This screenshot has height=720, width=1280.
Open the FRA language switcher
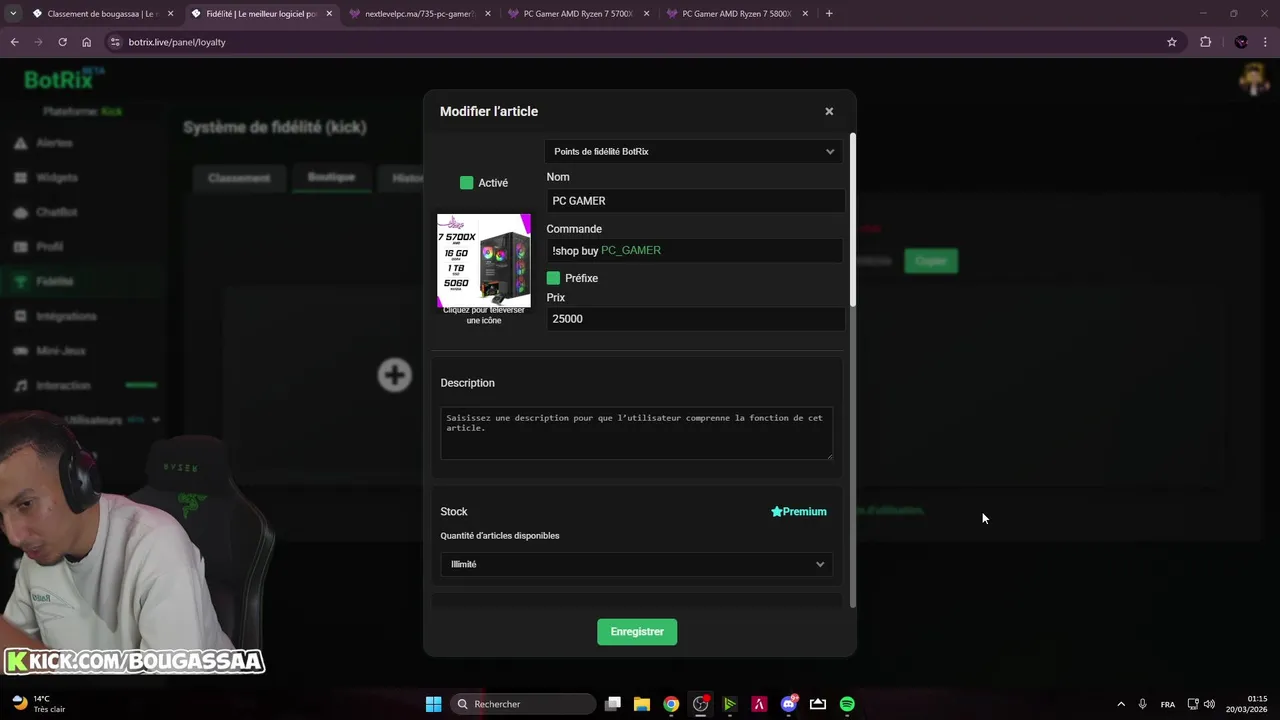1168,704
